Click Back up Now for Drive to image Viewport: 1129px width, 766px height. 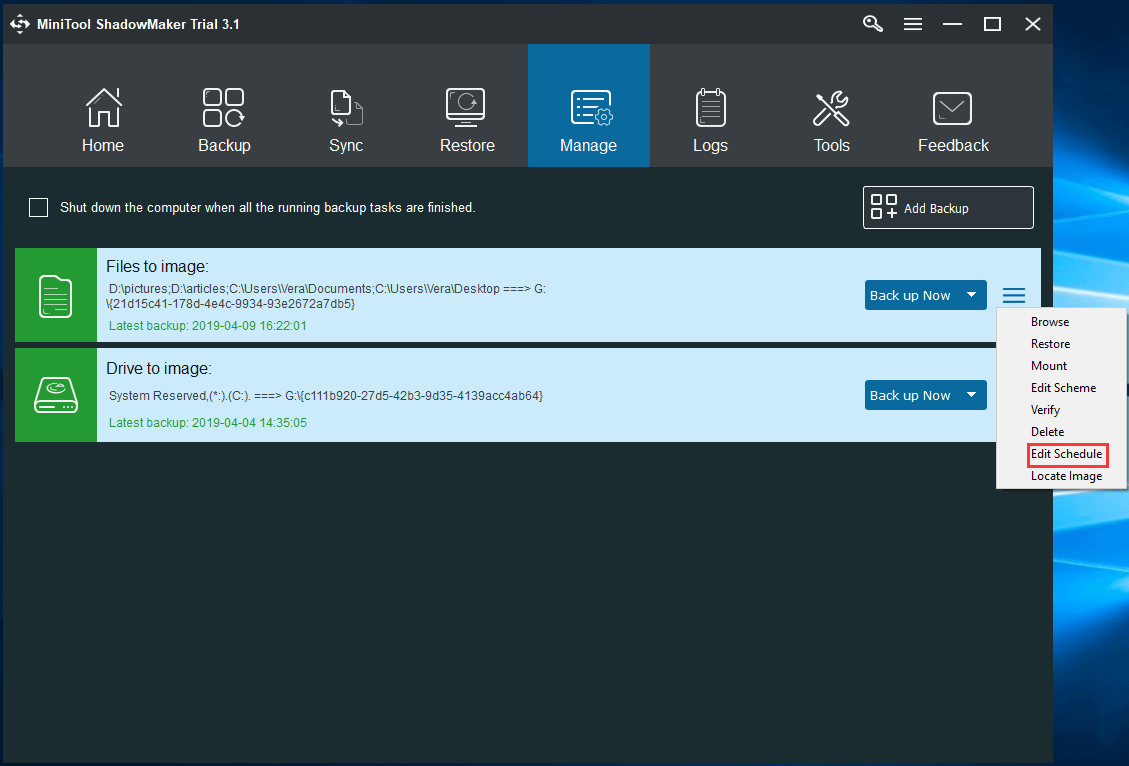[x=911, y=395]
